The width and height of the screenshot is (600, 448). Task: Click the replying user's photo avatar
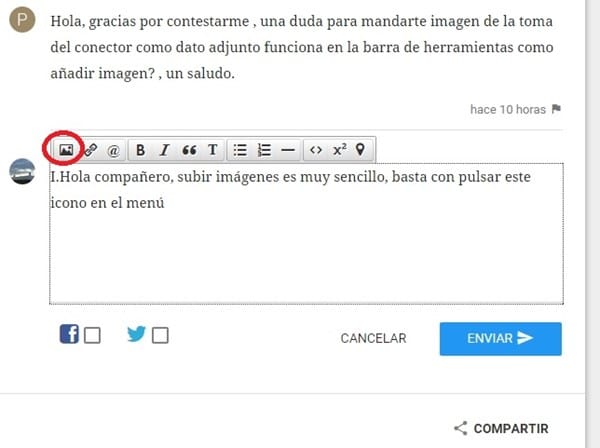tap(22, 171)
